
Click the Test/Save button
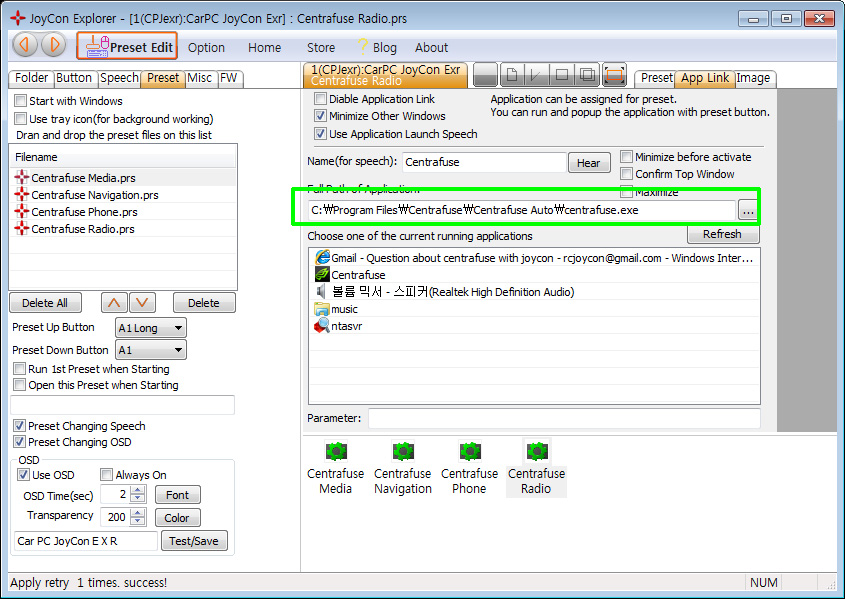(194, 541)
